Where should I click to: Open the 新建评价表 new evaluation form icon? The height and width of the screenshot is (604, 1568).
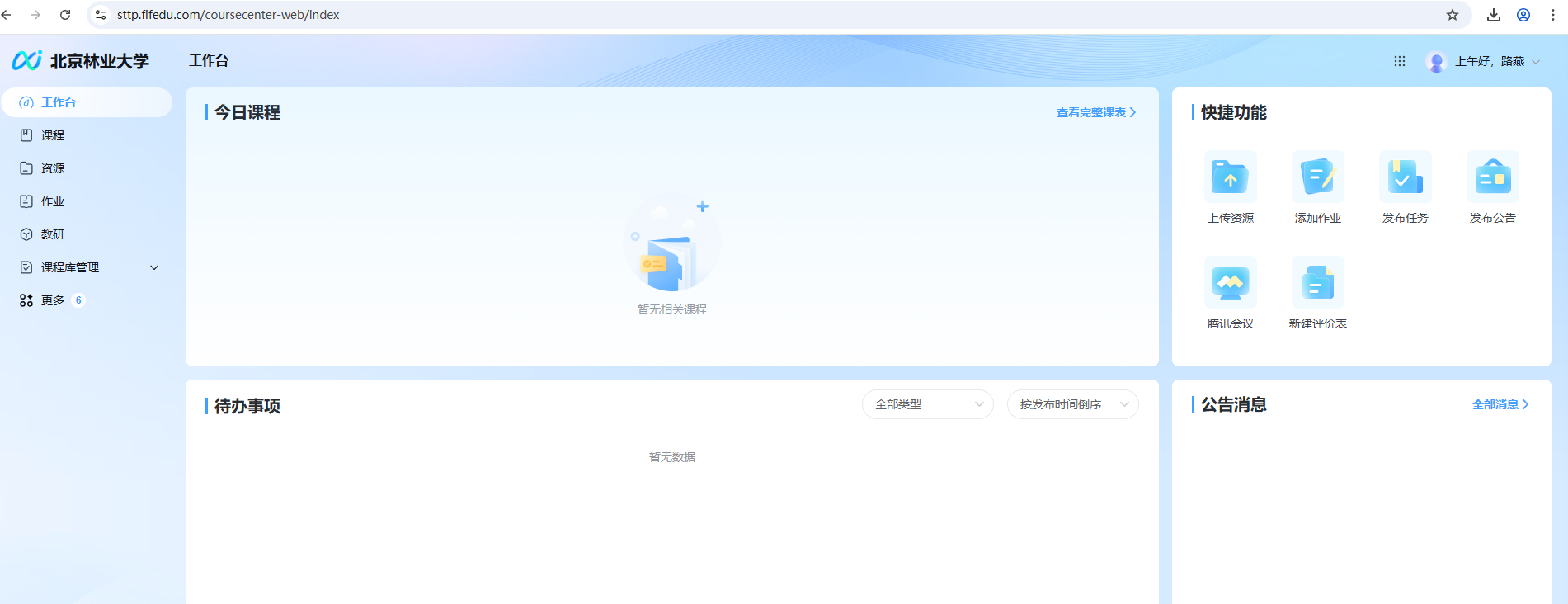coord(1317,283)
